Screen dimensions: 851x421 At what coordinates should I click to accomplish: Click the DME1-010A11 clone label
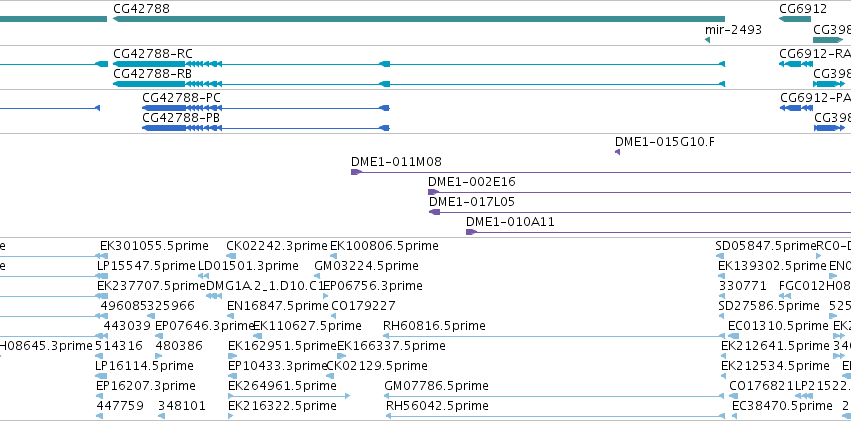510,222
